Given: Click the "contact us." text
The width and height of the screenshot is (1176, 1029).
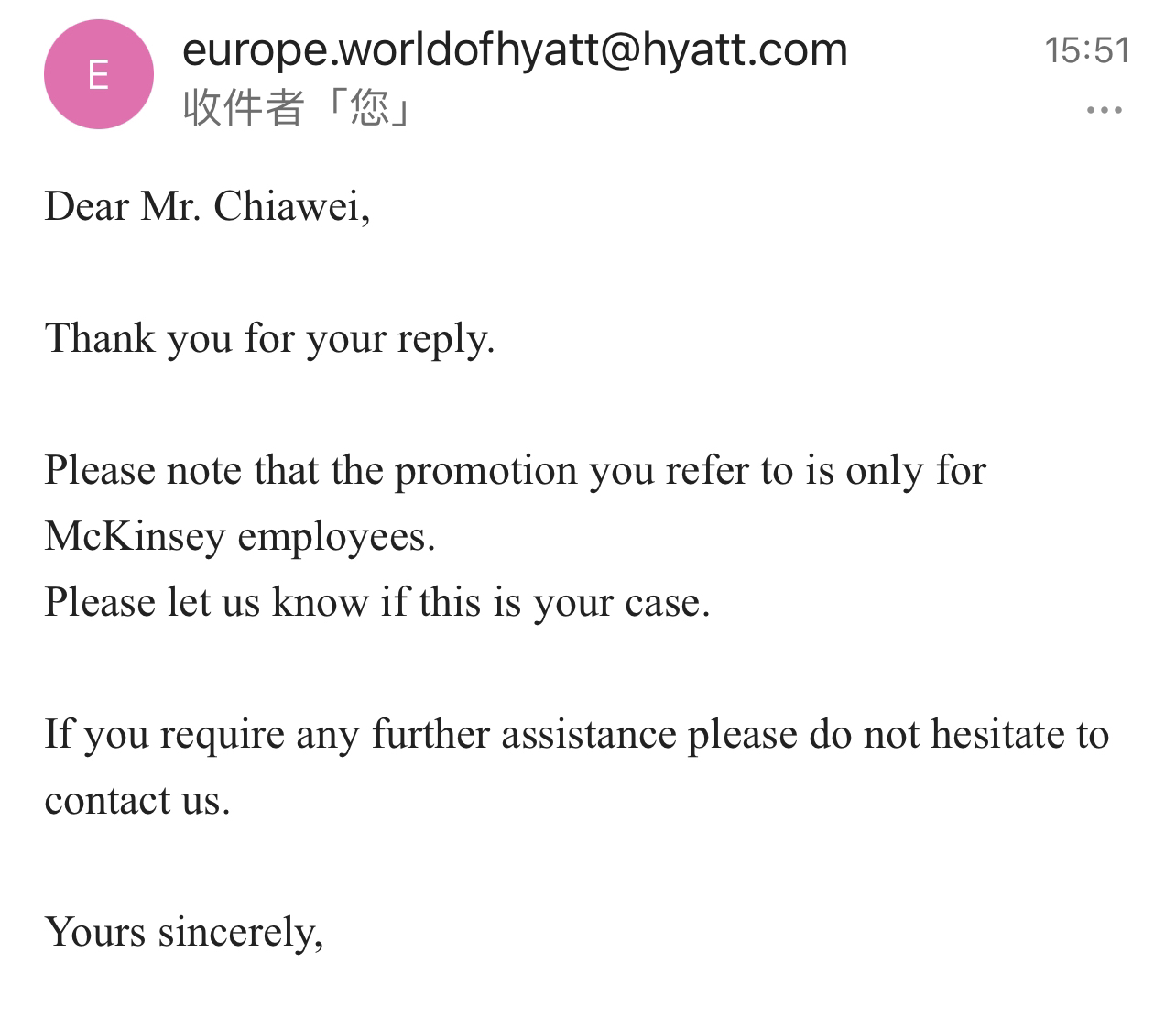Looking at the screenshot, I should [137, 801].
